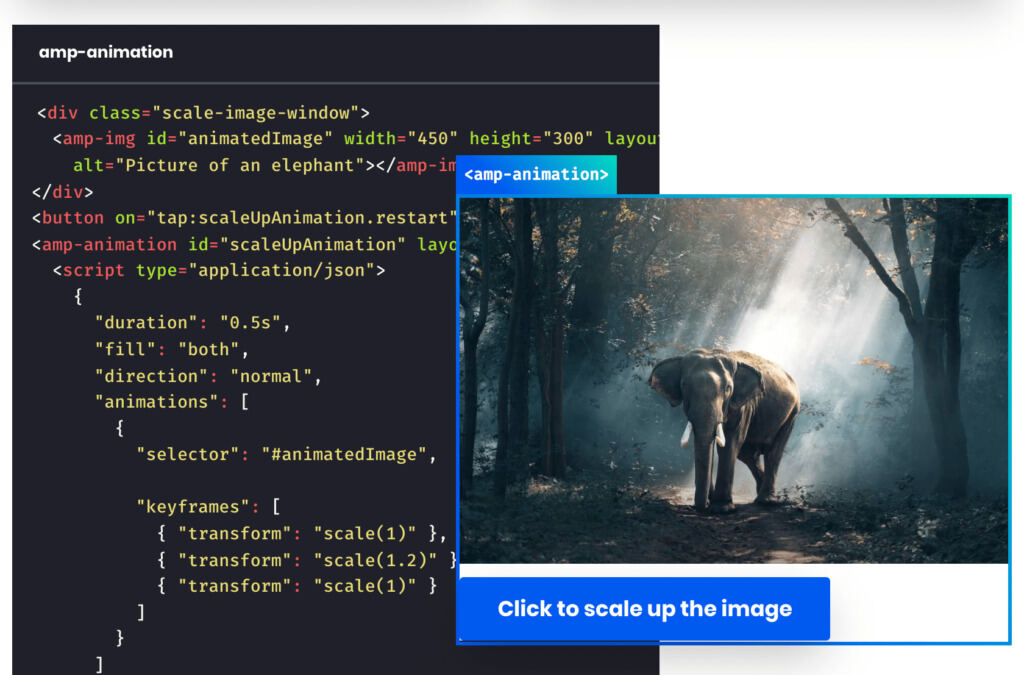Click the first "scale(1)" keyframe line
Screen dimensions: 1024x675
coord(296,533)
